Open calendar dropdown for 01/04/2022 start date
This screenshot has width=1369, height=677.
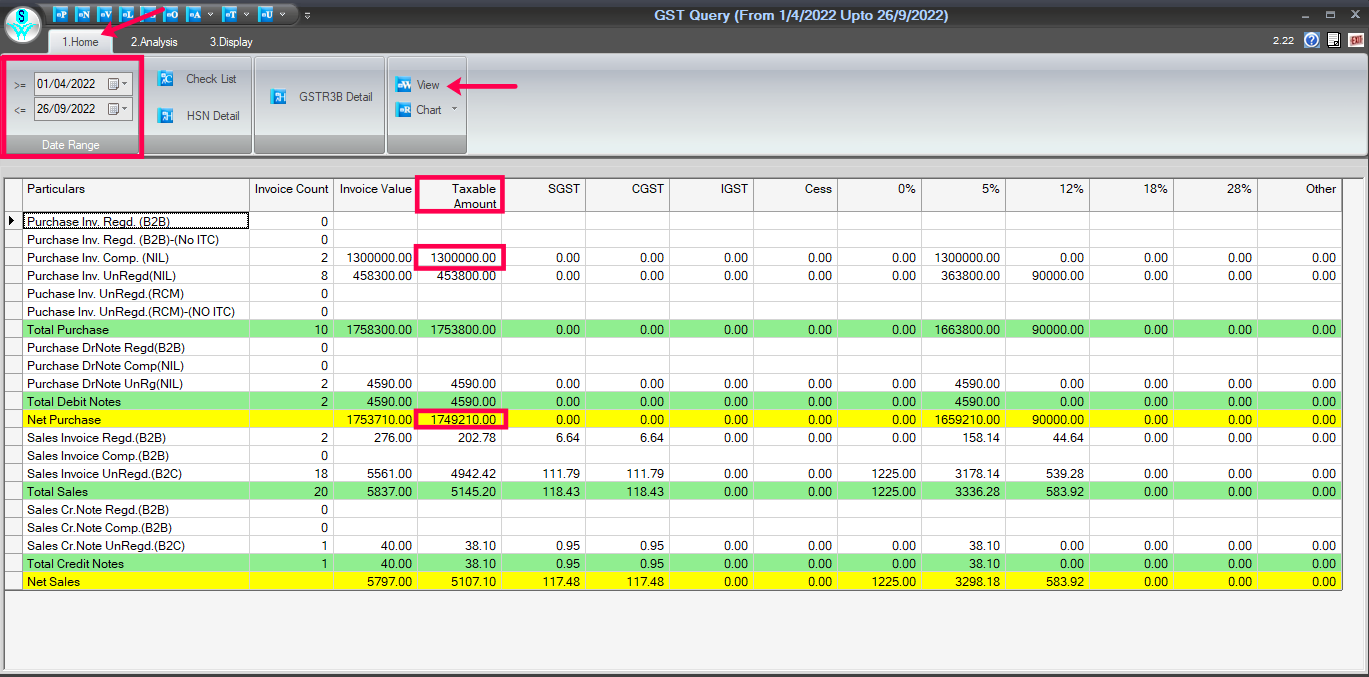118,84
